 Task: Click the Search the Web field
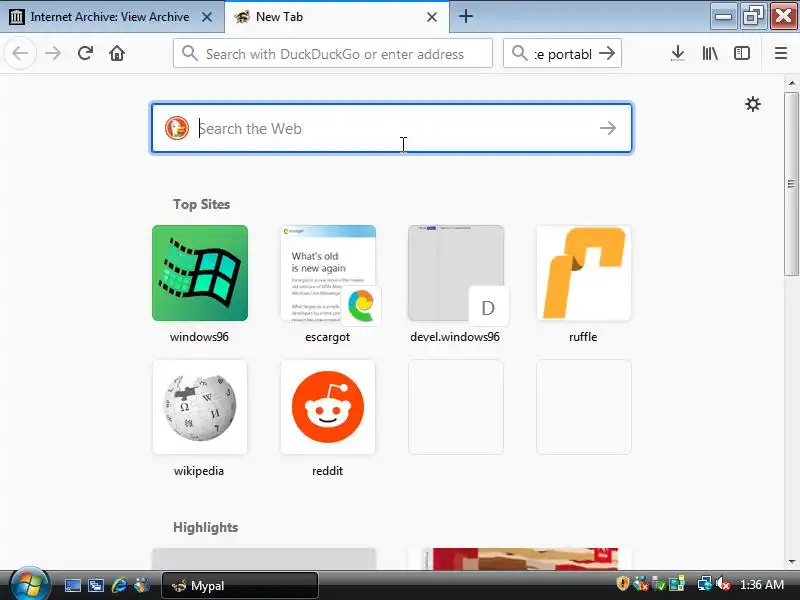(x=392, y=128)
